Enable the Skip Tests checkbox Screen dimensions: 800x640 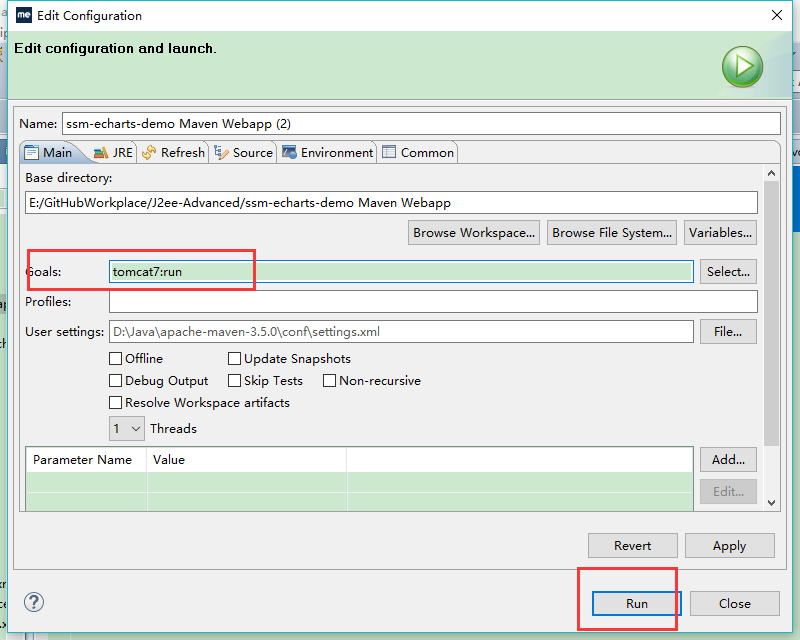(x=235, y=381)
